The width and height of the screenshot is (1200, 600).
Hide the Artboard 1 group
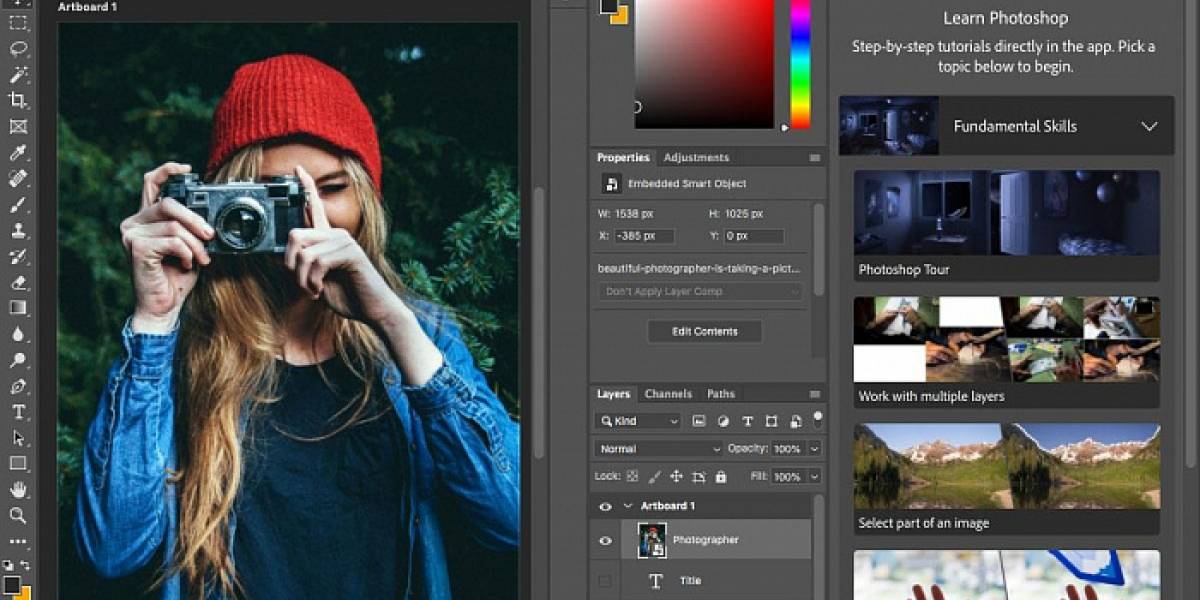[x=605, y=507]
